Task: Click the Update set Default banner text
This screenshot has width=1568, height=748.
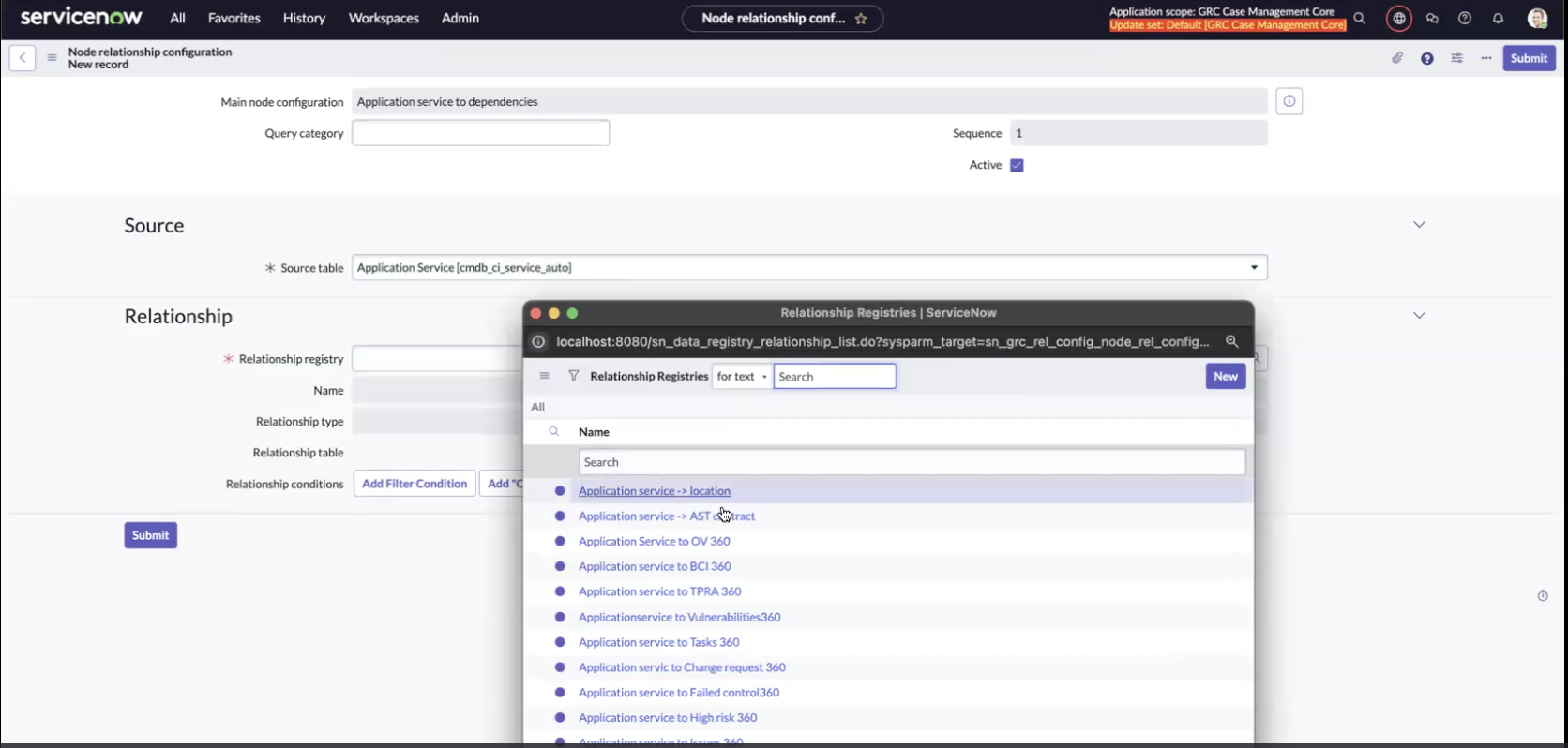Action: coord(1228,25)
